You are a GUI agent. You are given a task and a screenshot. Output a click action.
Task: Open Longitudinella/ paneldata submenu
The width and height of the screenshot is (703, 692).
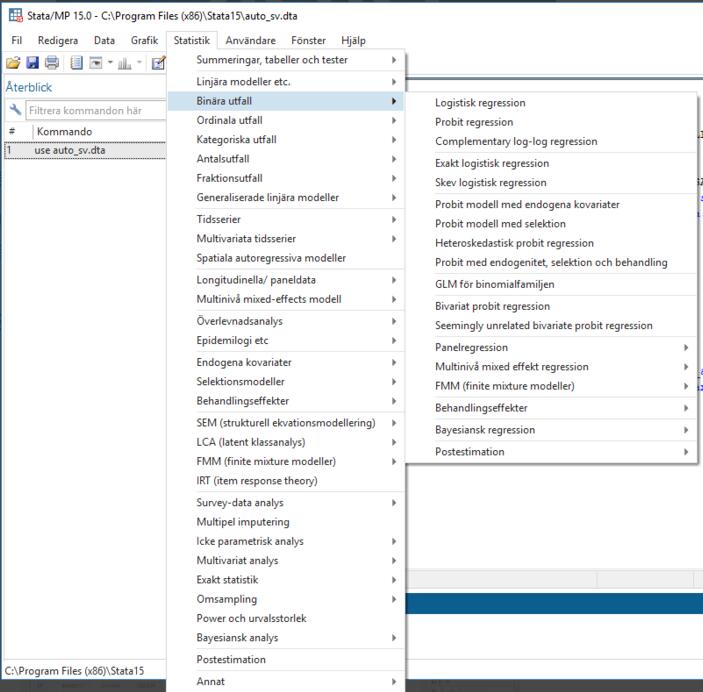(x=286, y=280)
